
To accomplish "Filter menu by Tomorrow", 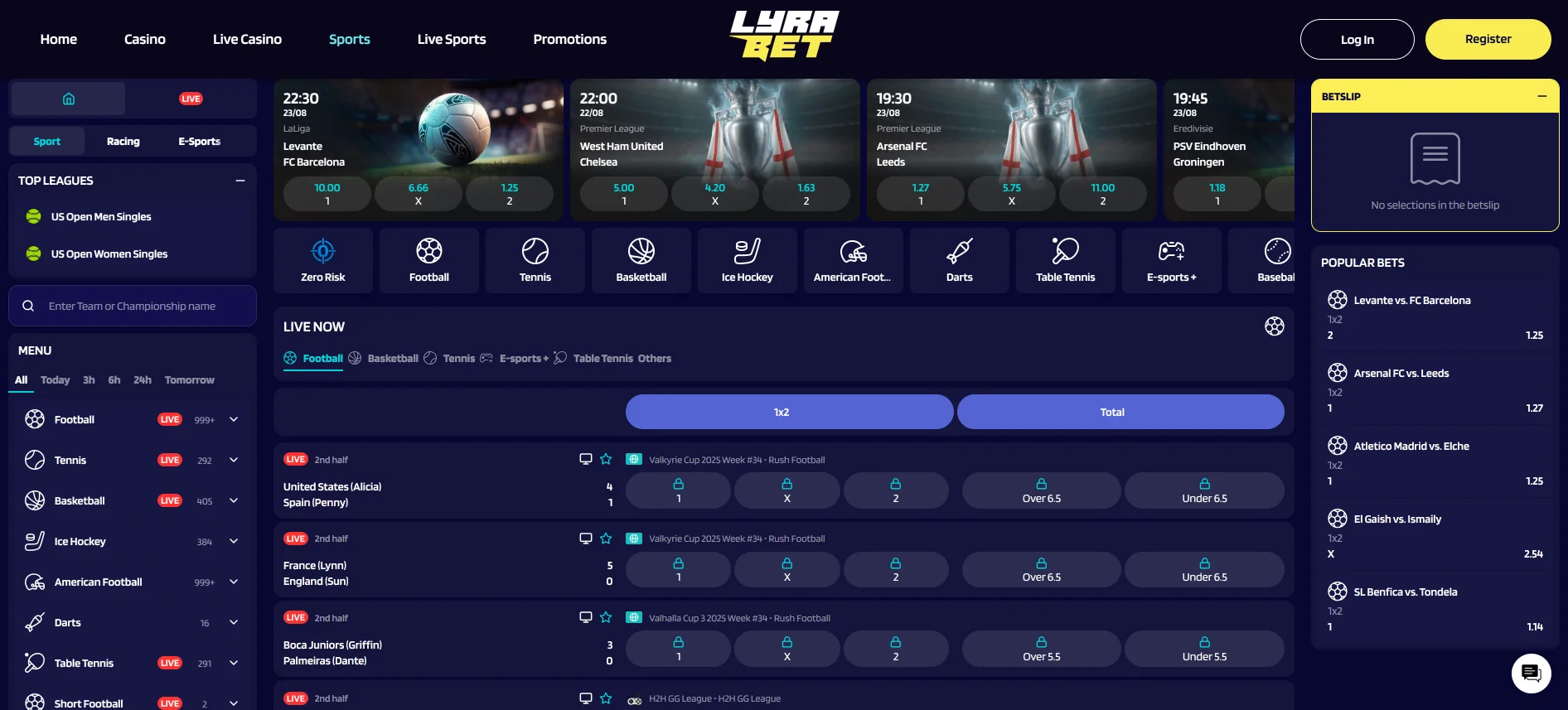I will pyautogui.click(x=189, y=379).
